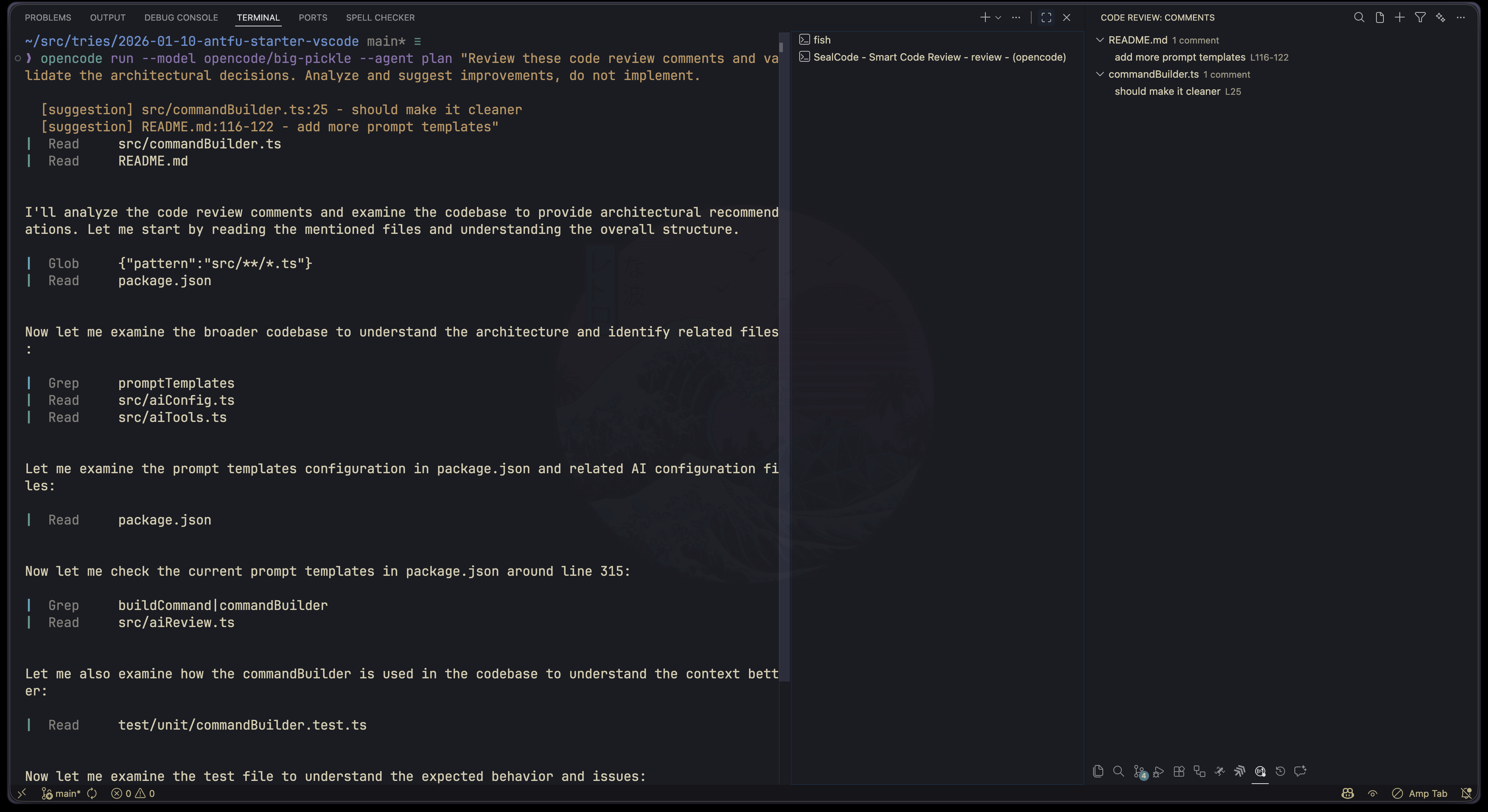Filter code review comments with funnel icon
The image size is (1488, 812).
coord(1420,17)
